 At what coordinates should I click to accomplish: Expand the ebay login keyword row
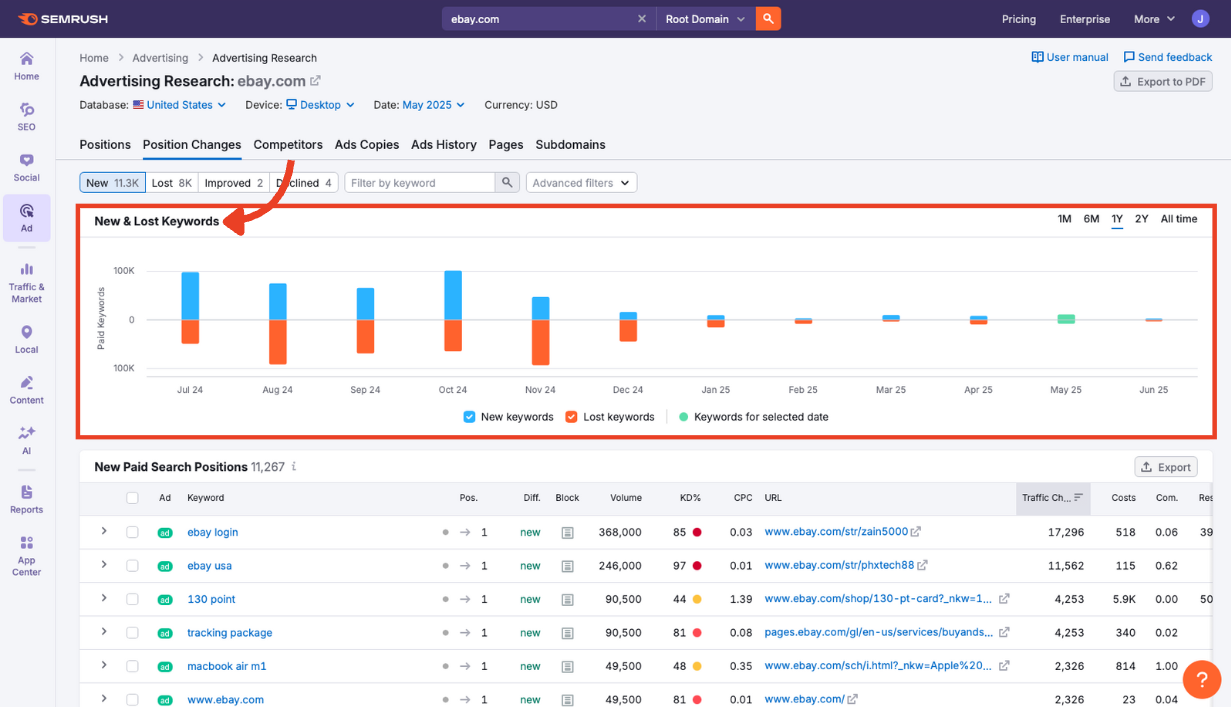pos(104,532)
